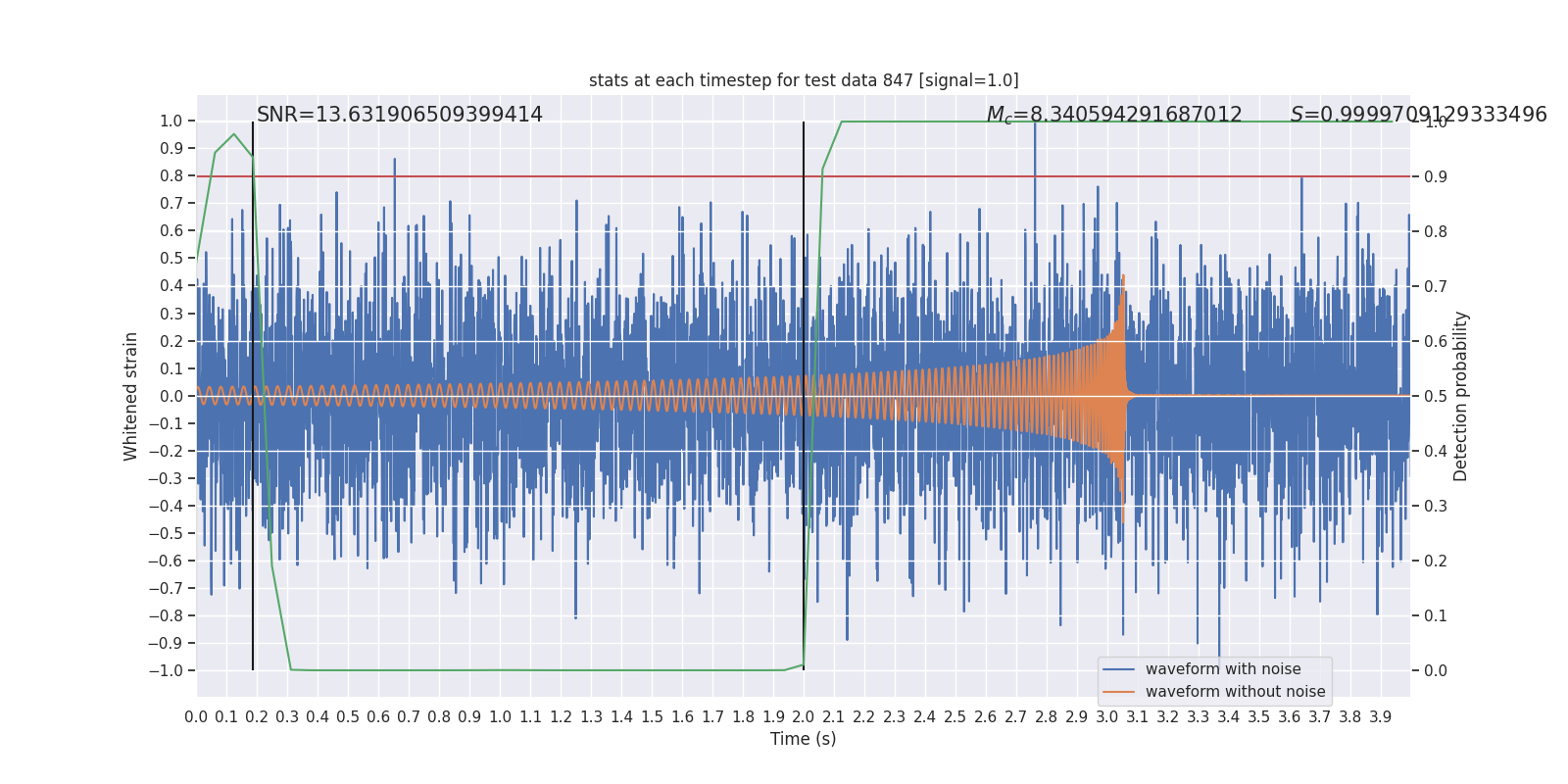Screen dimensions: 1568x784
Task: Click the 0.8 tick on the left strain axis
Action: (x=171, y=176)
